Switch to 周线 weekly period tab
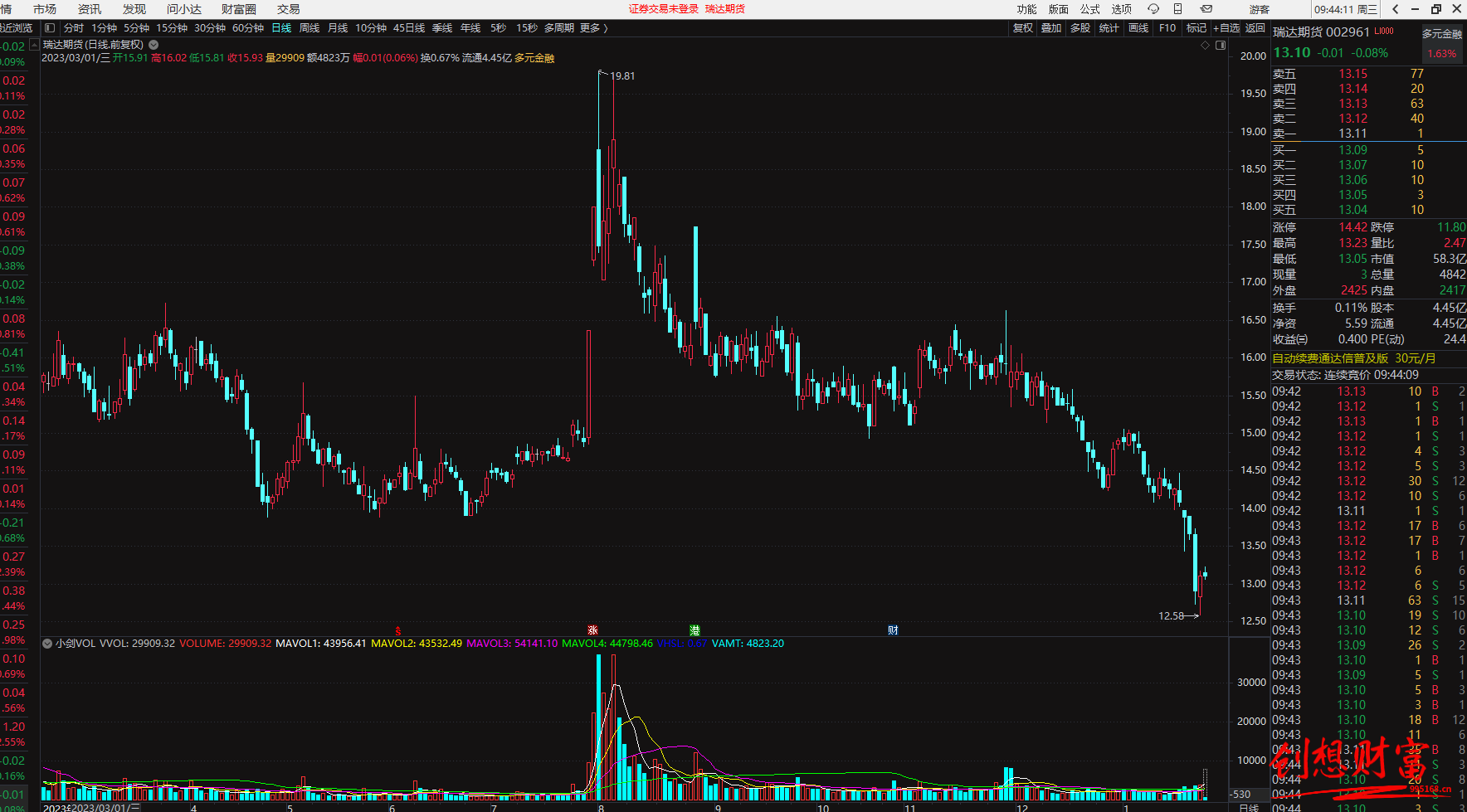Screen dimensions: 1467x812 pyautogui.click(x=309, y=28)
